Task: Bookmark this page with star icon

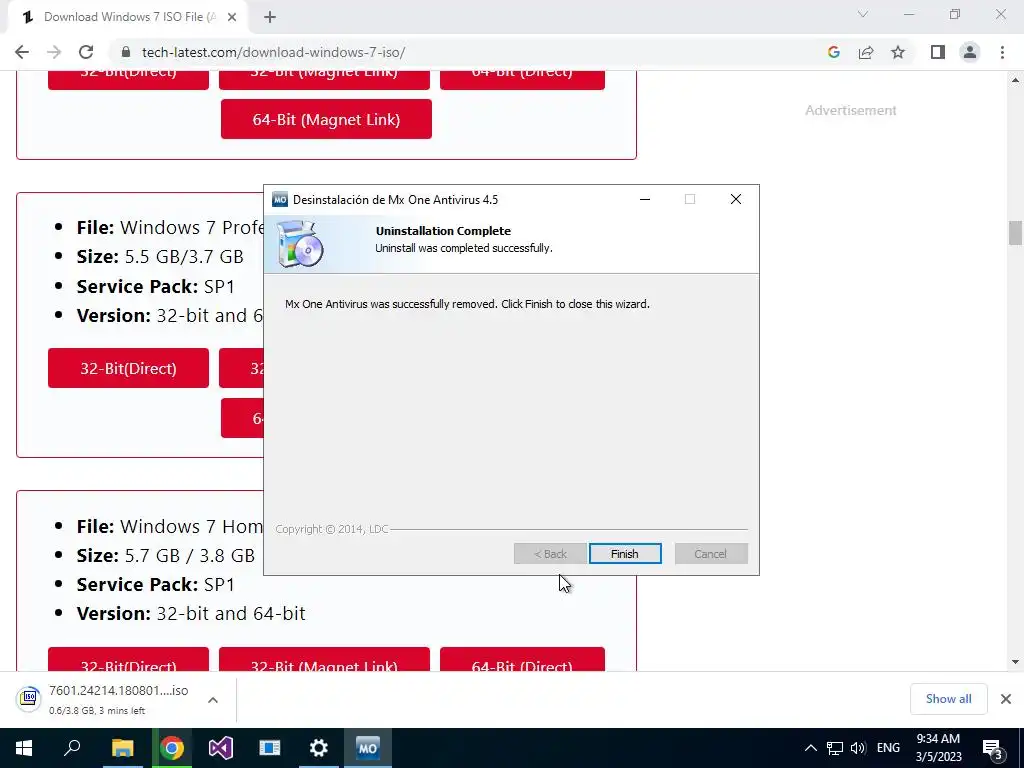Action: 898,52
